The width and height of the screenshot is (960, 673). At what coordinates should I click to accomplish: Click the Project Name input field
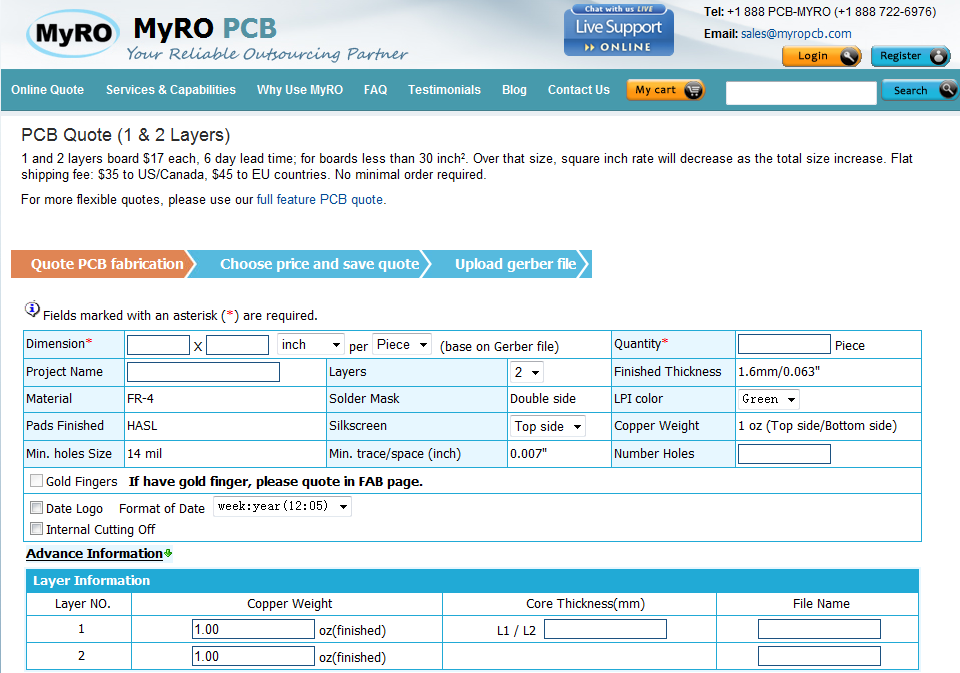tap(203, 372)
